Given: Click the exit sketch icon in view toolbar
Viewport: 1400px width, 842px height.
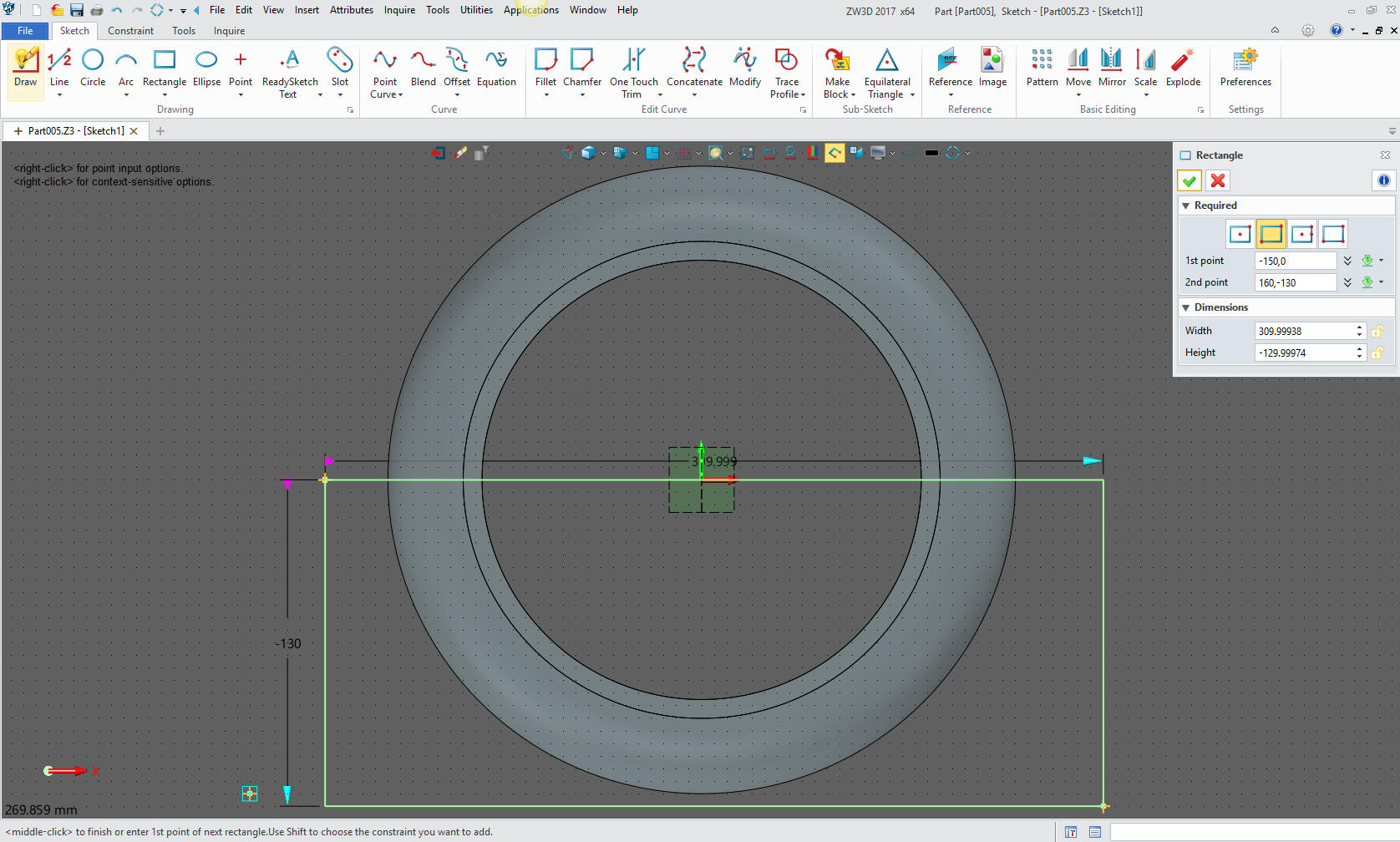Looking at the screenshot, I should (439, 153).
